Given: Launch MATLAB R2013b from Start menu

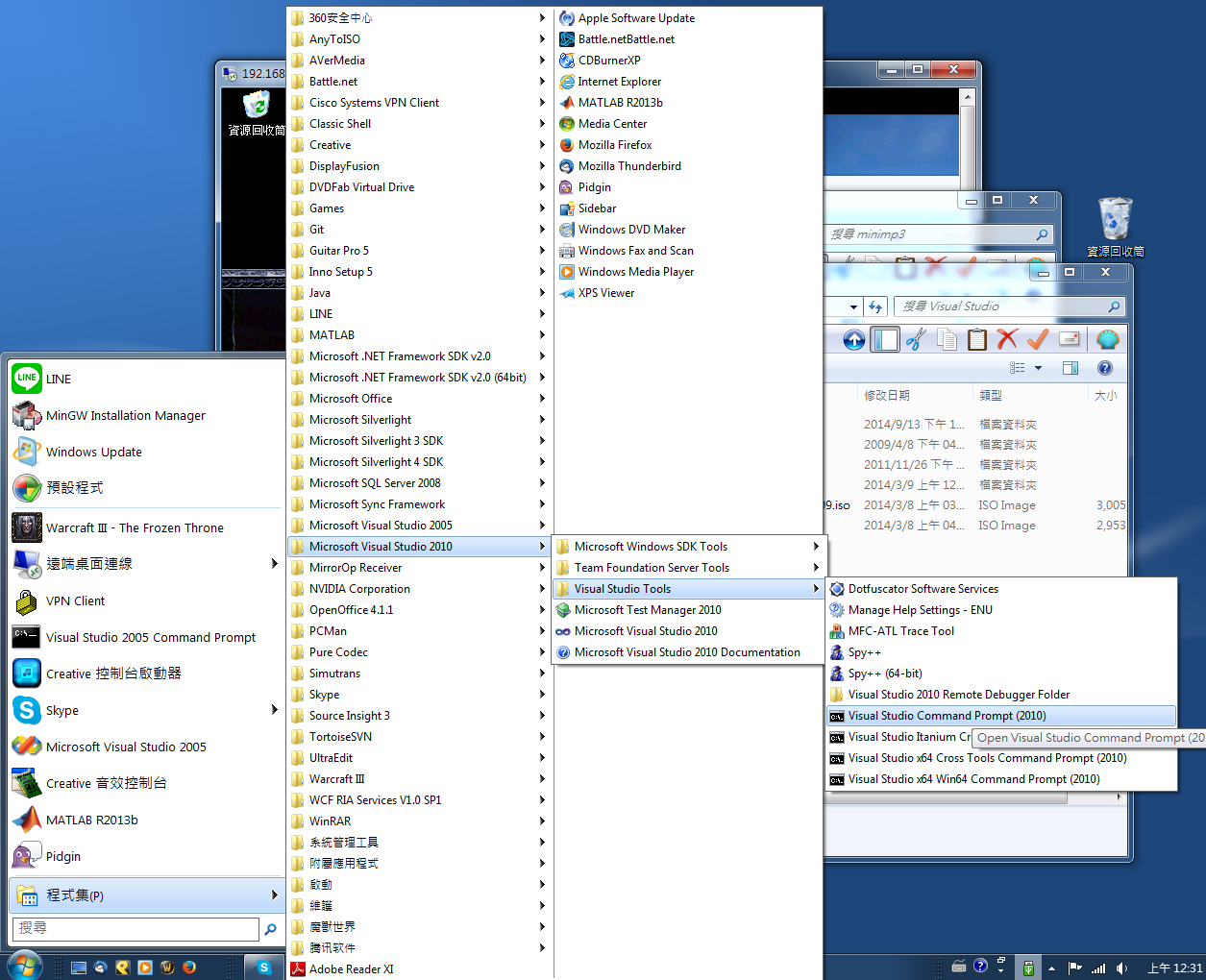Looking at the screenshot, I should tap(144, 820).
